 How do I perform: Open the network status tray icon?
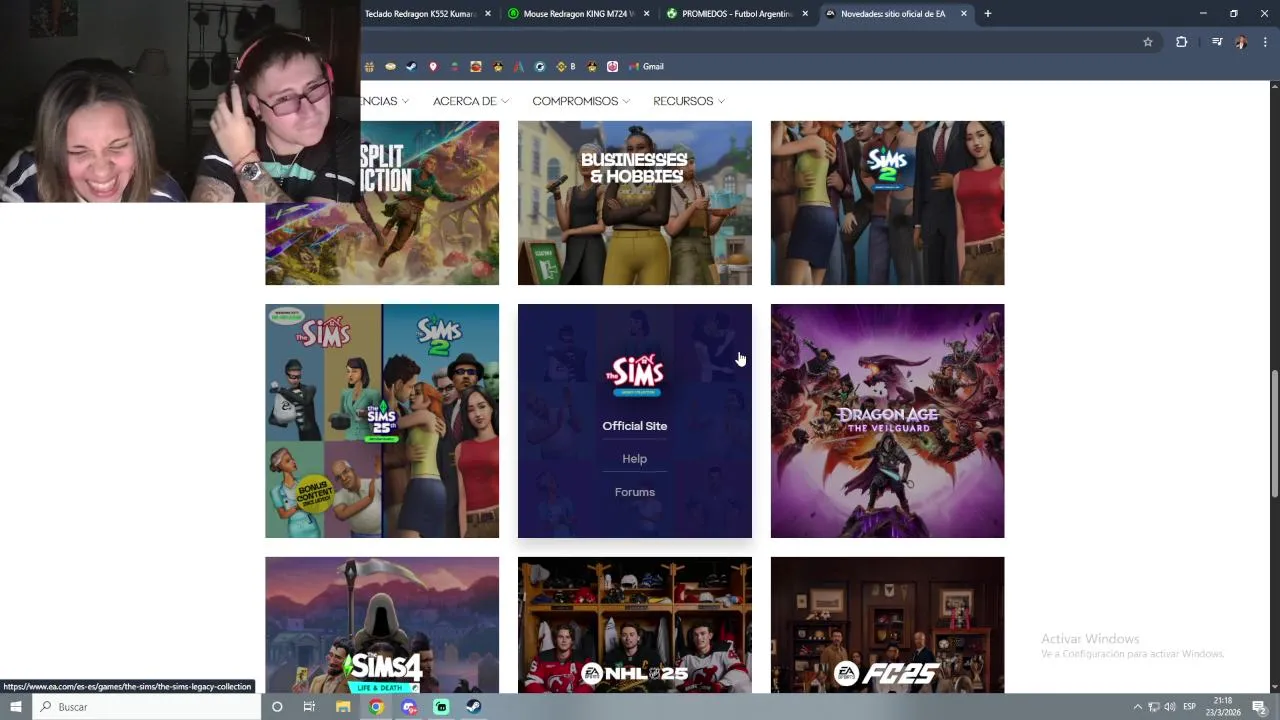[1153, 707]
